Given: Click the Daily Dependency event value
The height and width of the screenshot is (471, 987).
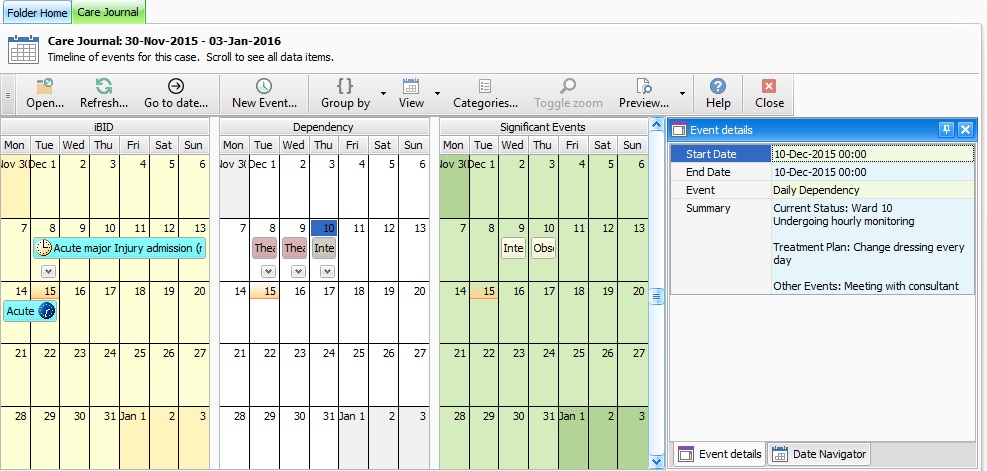Looking at the screenshot, I should pyautogui.click(x=872, y=190).
